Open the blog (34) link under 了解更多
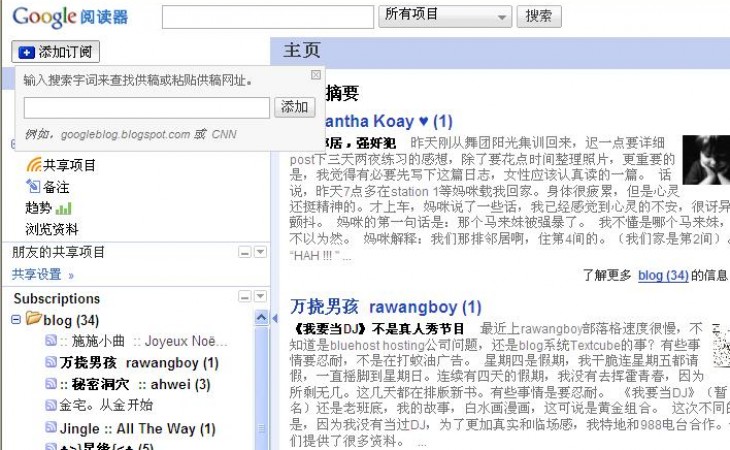 (x=663, y=275)
